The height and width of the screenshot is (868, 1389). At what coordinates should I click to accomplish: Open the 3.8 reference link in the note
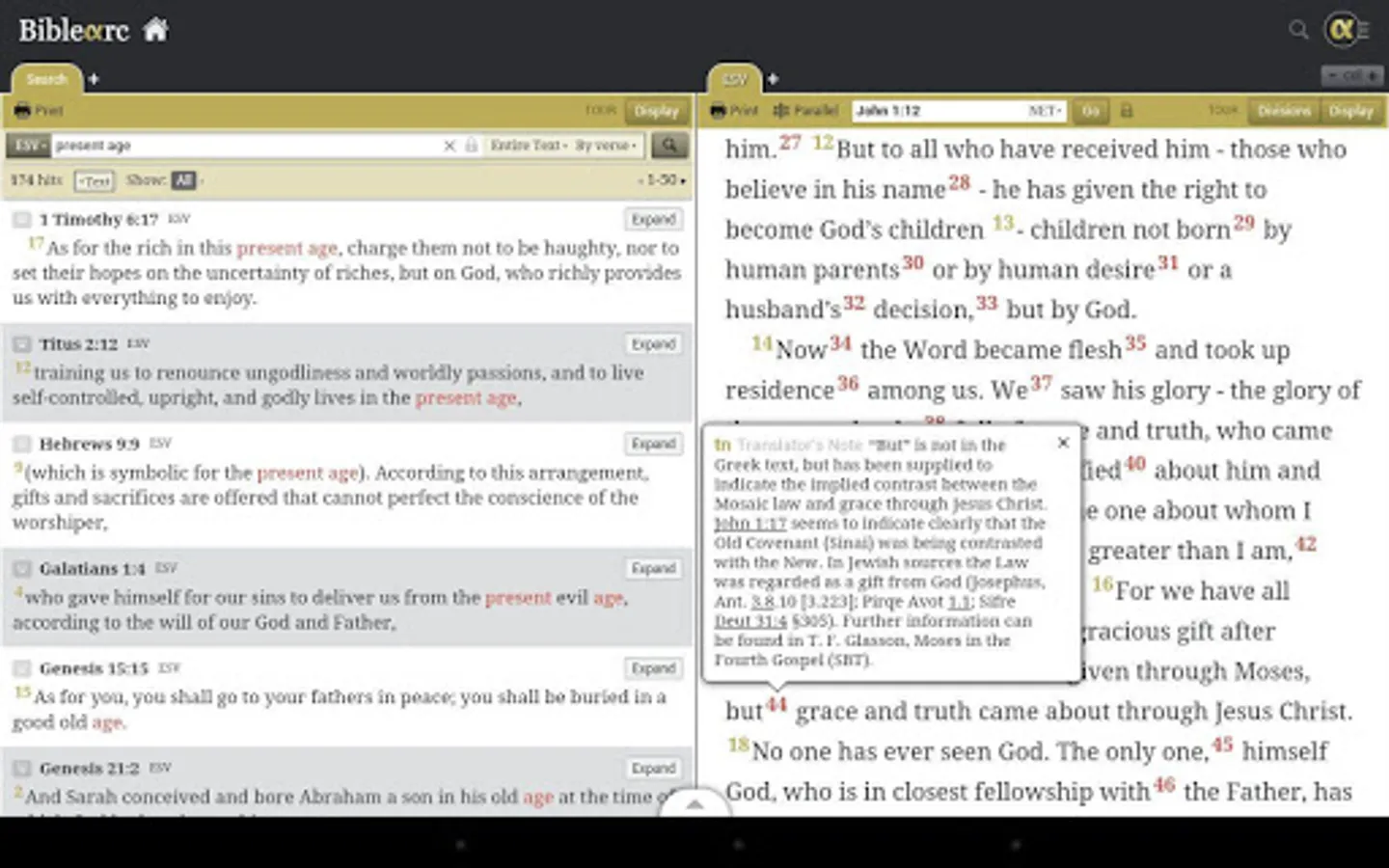click(x=762, y=602)
